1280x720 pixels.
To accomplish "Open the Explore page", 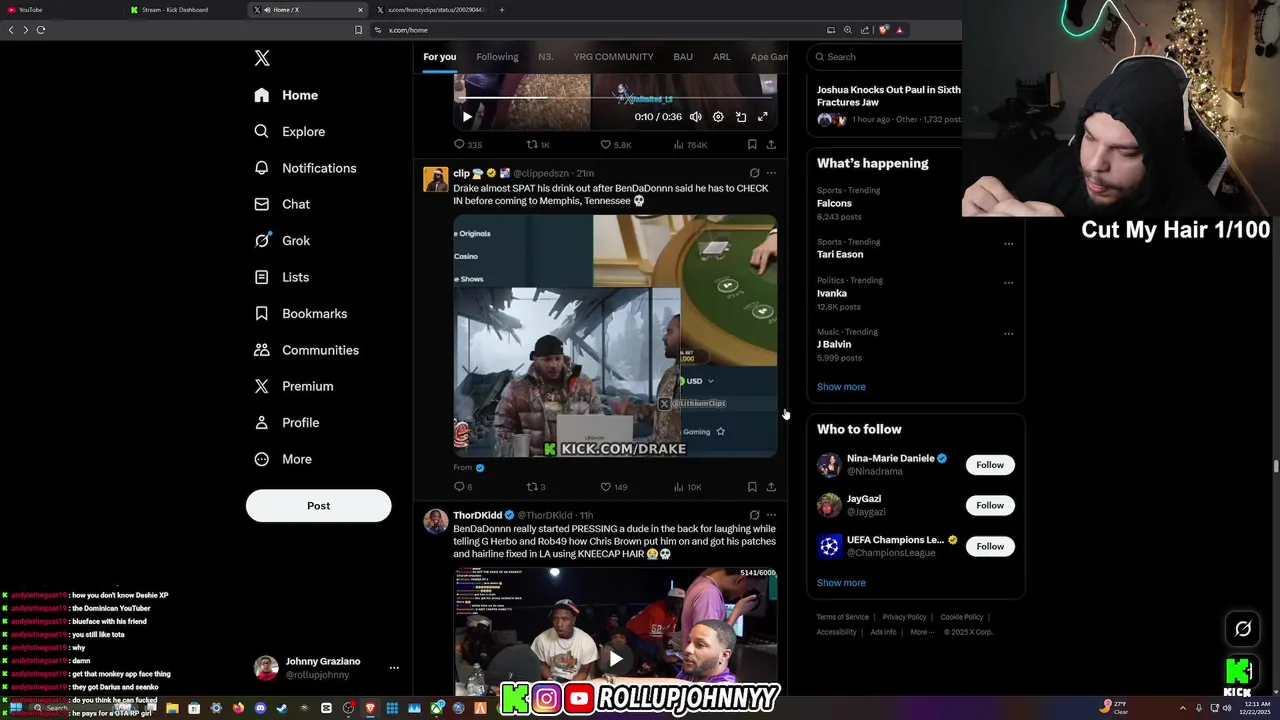I will tap(289, 131).
